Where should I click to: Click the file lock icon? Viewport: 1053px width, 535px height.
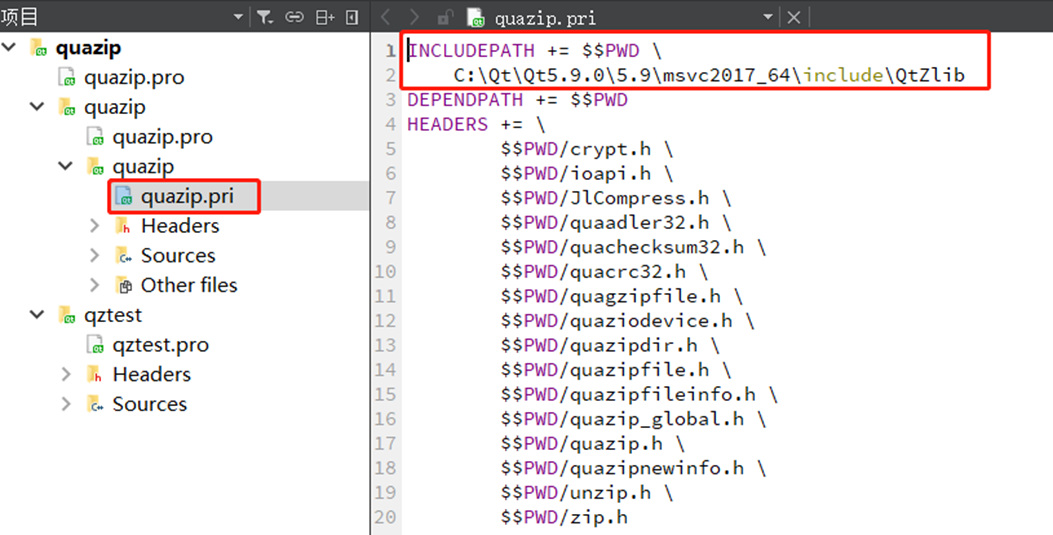(x=444, y=17)
